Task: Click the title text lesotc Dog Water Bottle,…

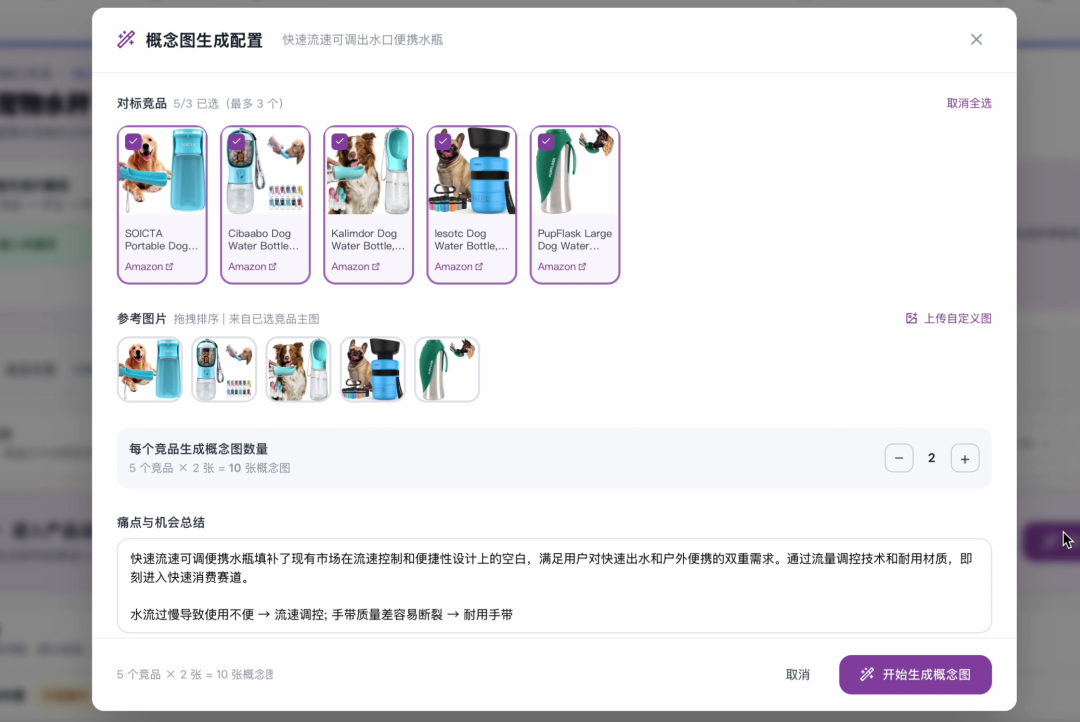Action: [471, 240]
